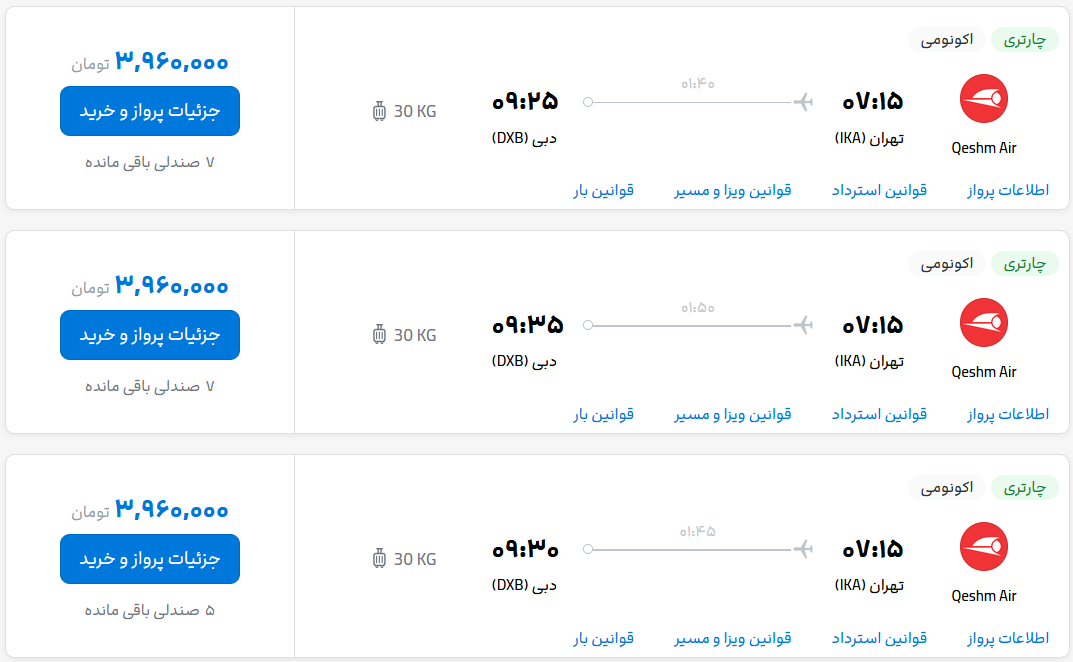1073x662 pixels.
Task: Click the اکونومی badge on third flight
Action: [946, 487]
